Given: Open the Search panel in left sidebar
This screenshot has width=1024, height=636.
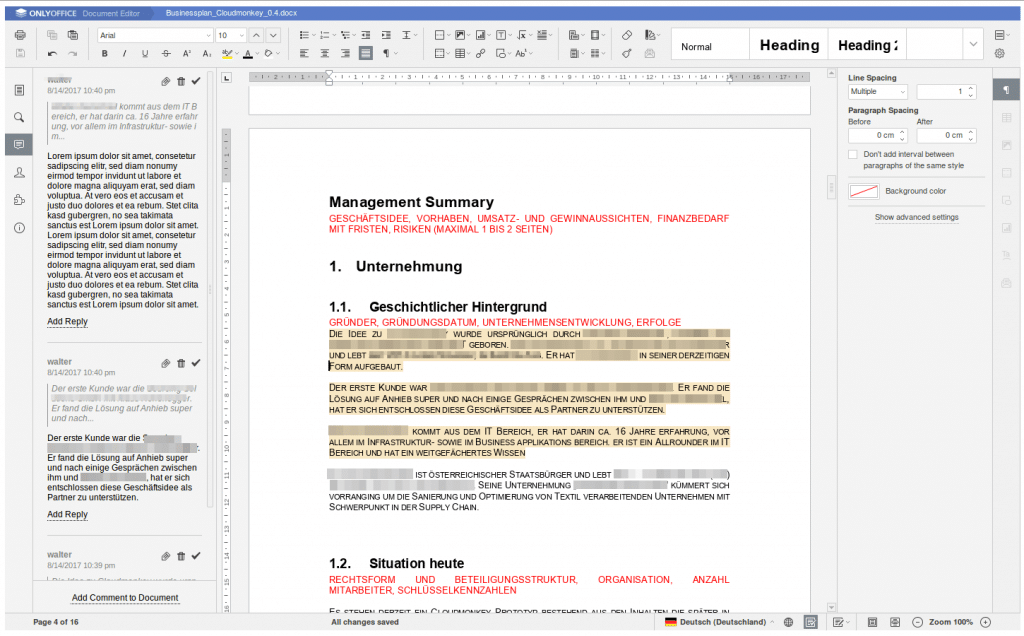Looking at the screenshot, I should pyautogui.click(x=20, y=118).
